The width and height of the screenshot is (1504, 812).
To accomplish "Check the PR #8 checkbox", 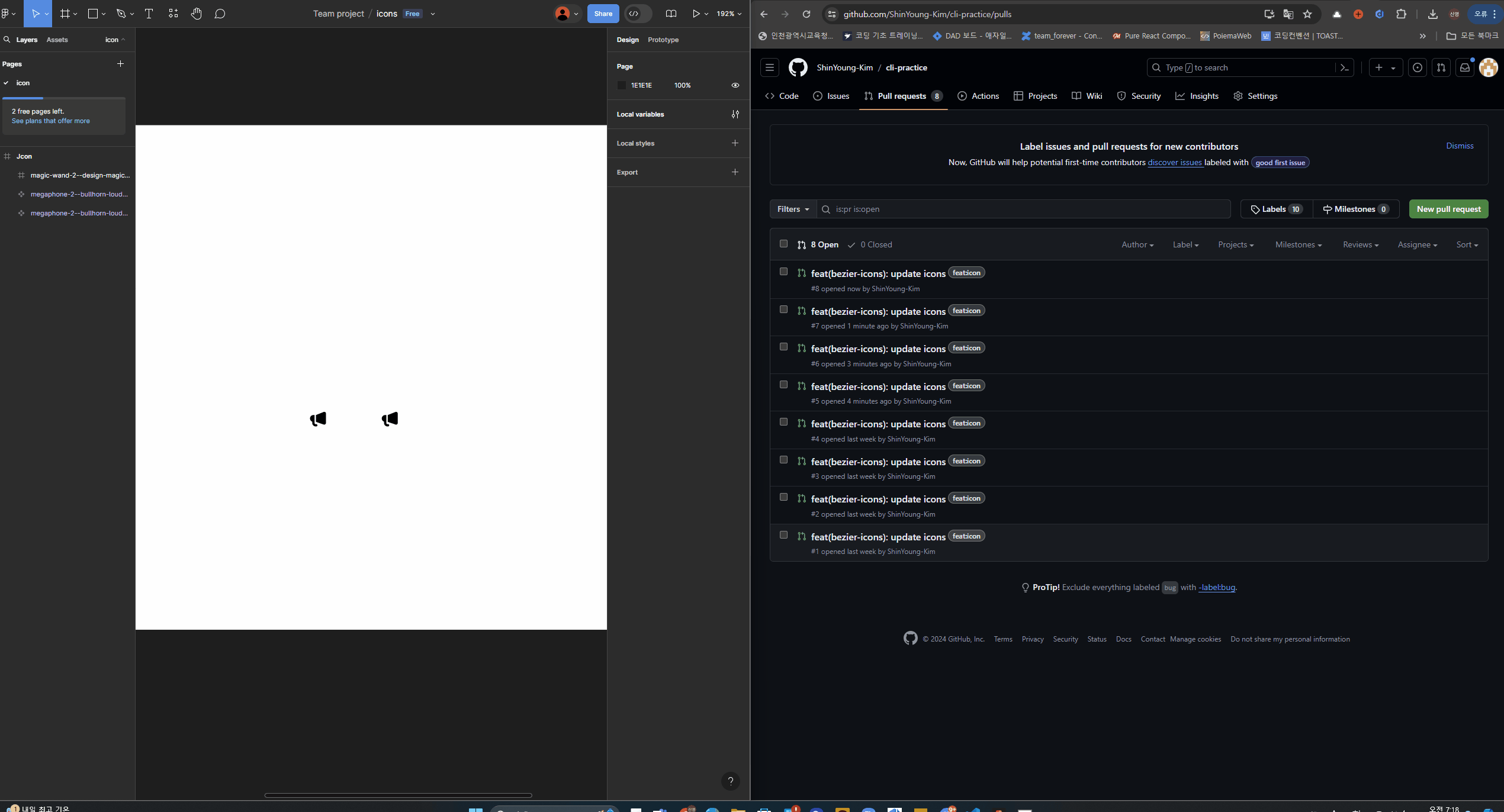I will pos(784,272).
